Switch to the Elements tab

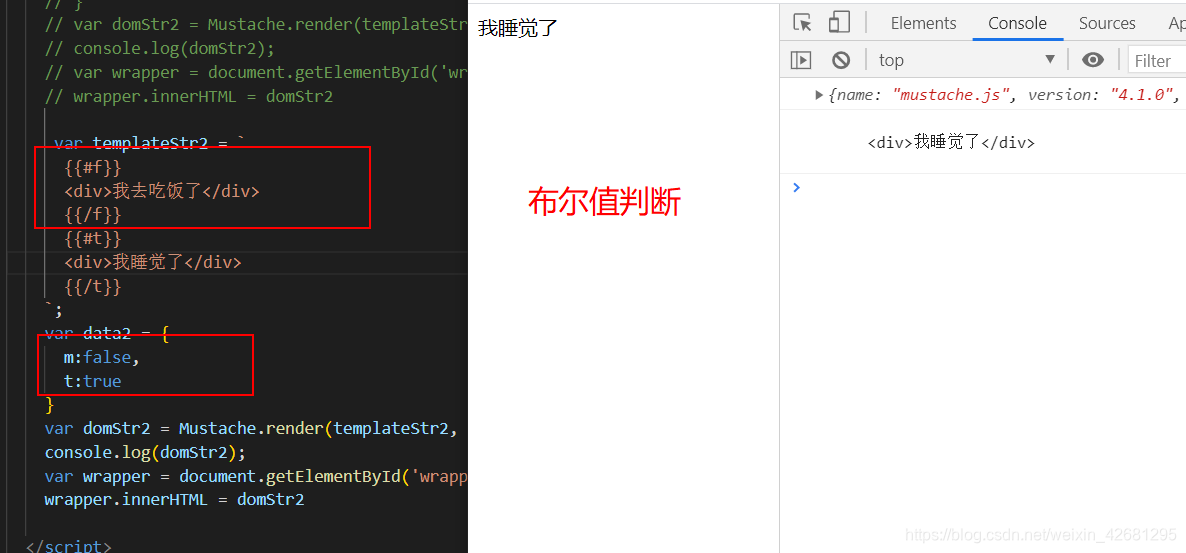pyautogui.click(x=923, y=23)
